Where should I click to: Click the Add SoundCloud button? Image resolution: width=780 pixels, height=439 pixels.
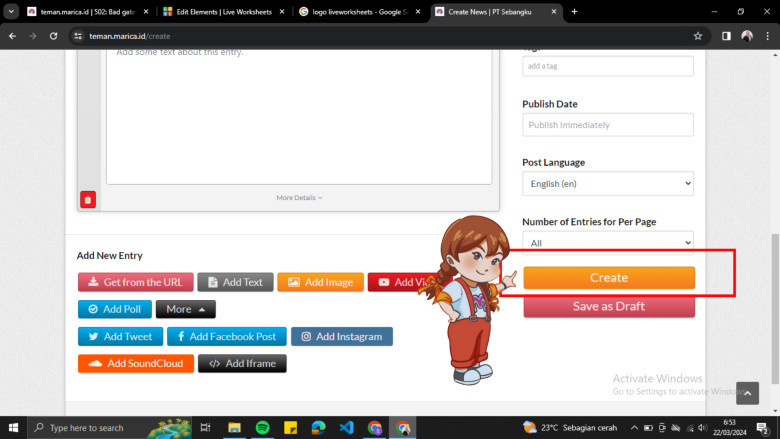coord(135,363)
